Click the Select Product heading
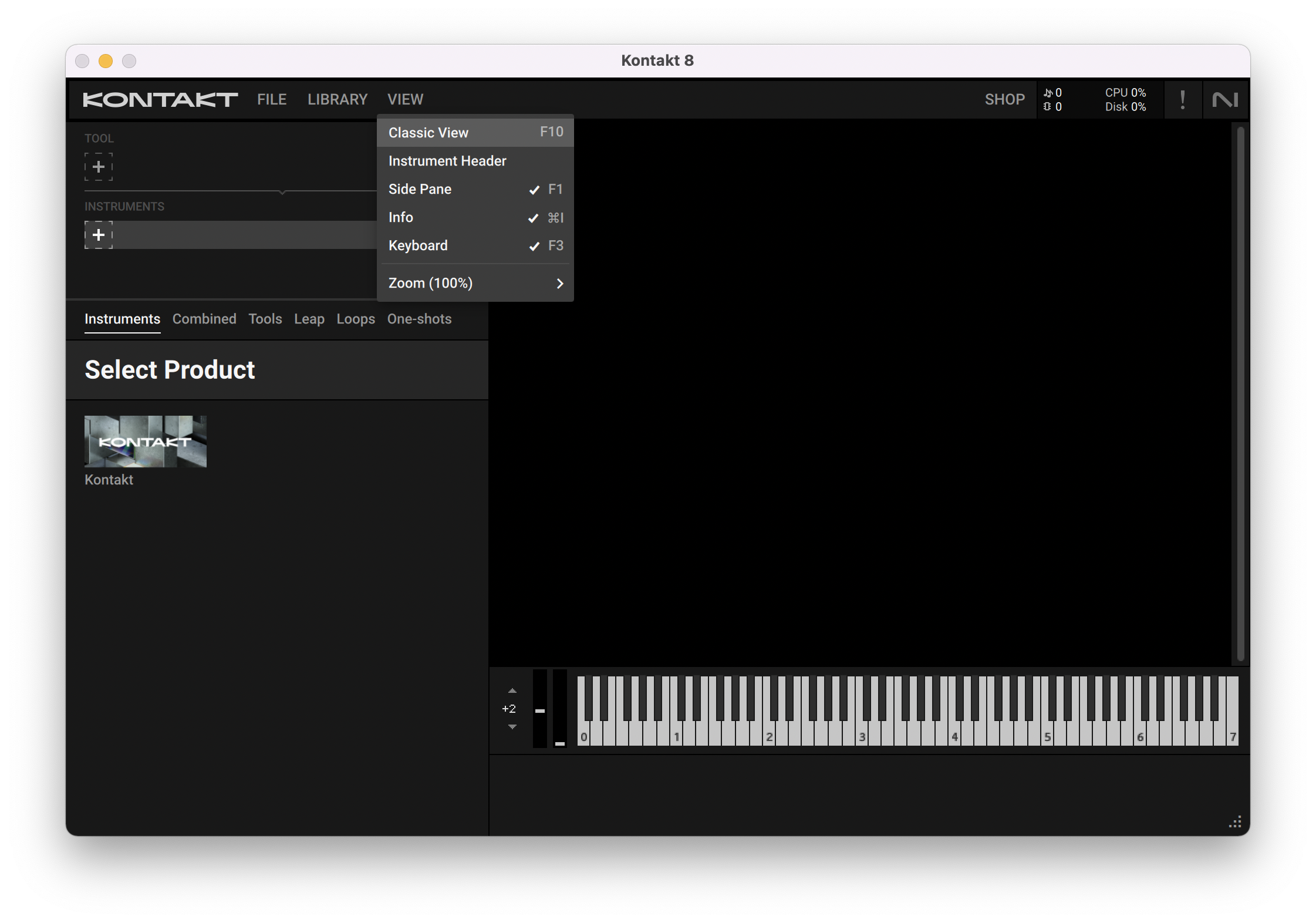 coord(170,370)
